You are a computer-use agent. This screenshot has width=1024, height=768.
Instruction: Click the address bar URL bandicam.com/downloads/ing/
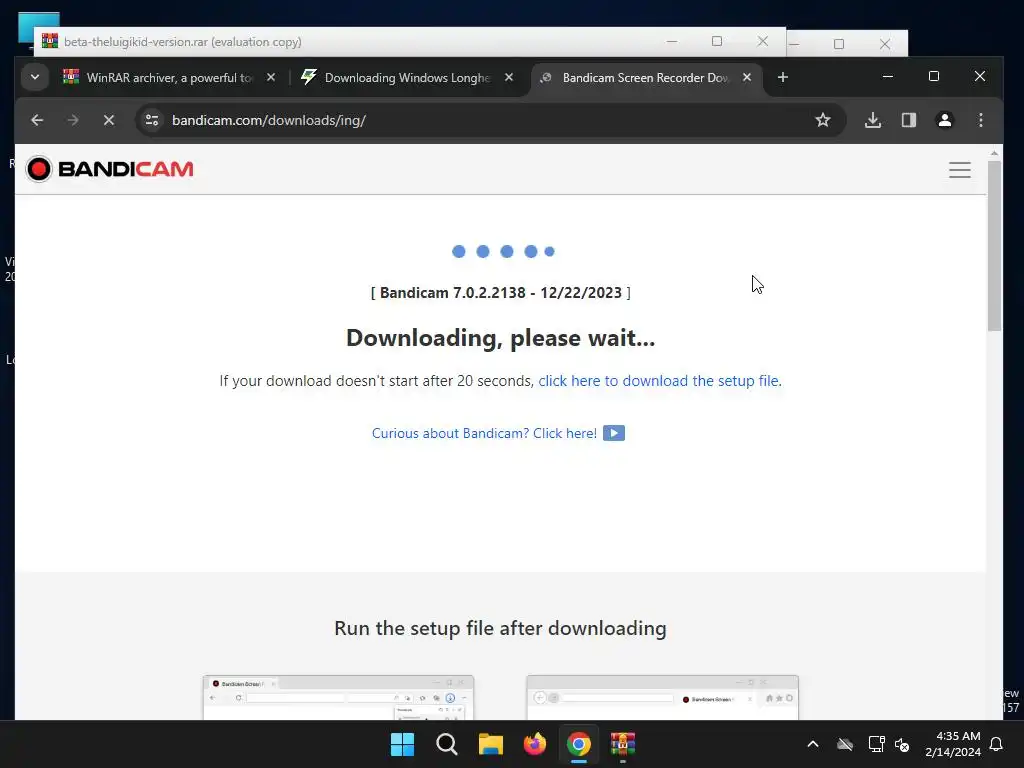(268, 121)
